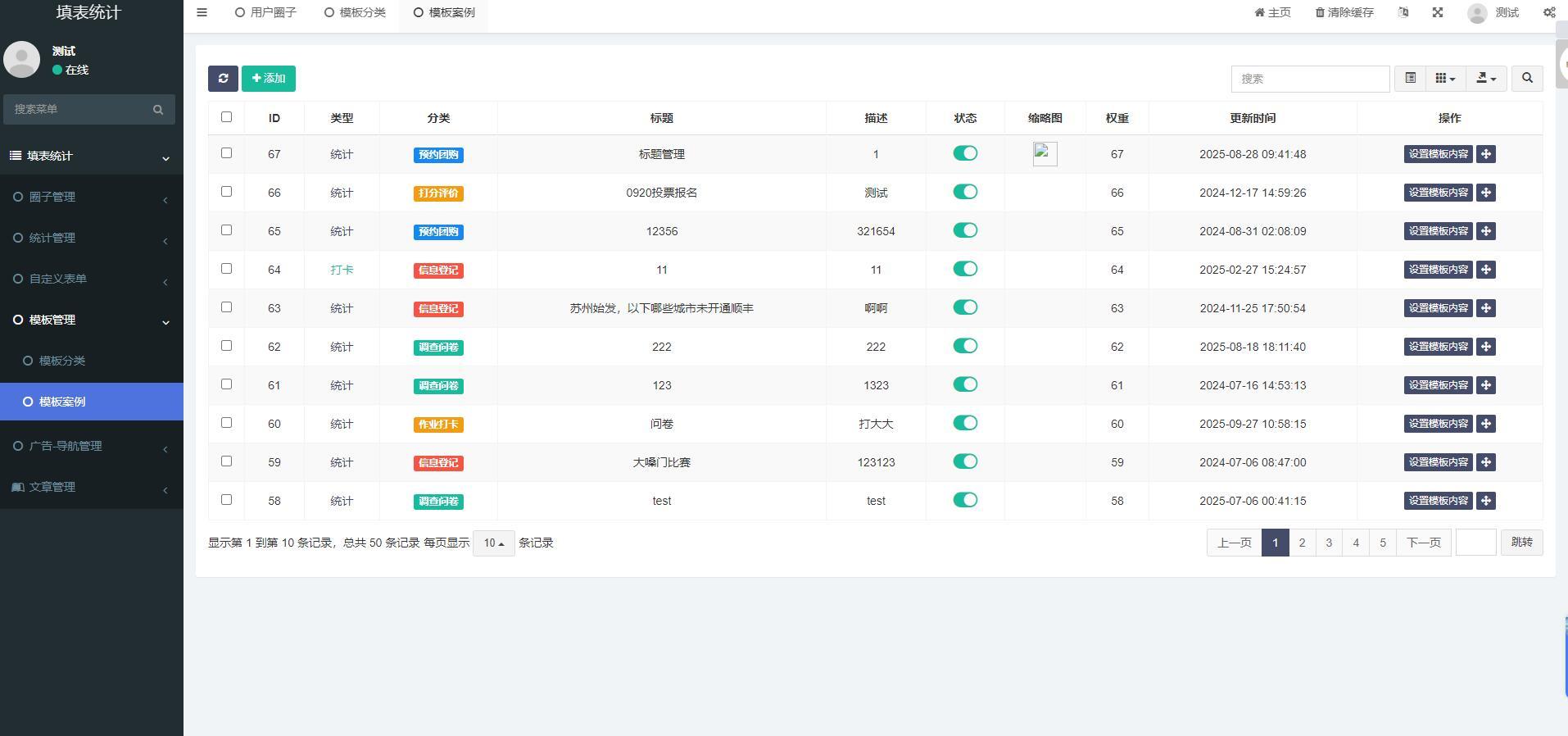Click the 搜索 input field above the table

click(x=1309, y=79)
